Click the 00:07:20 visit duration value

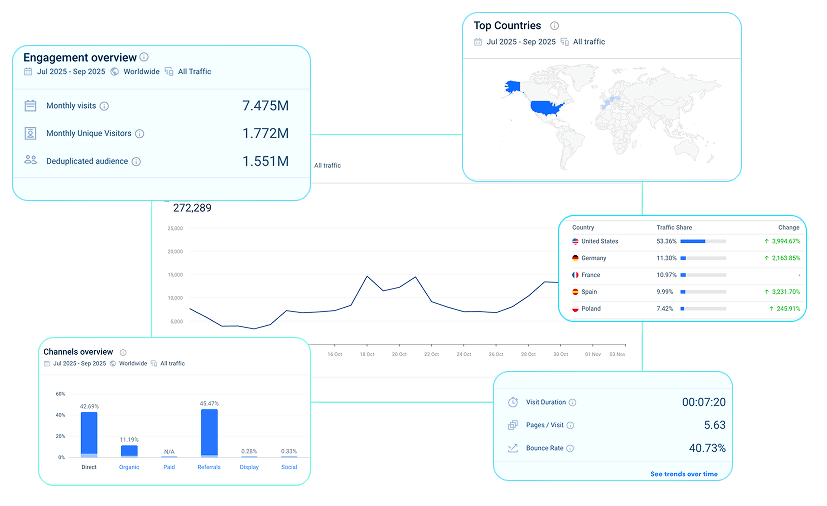coord(704,403)
